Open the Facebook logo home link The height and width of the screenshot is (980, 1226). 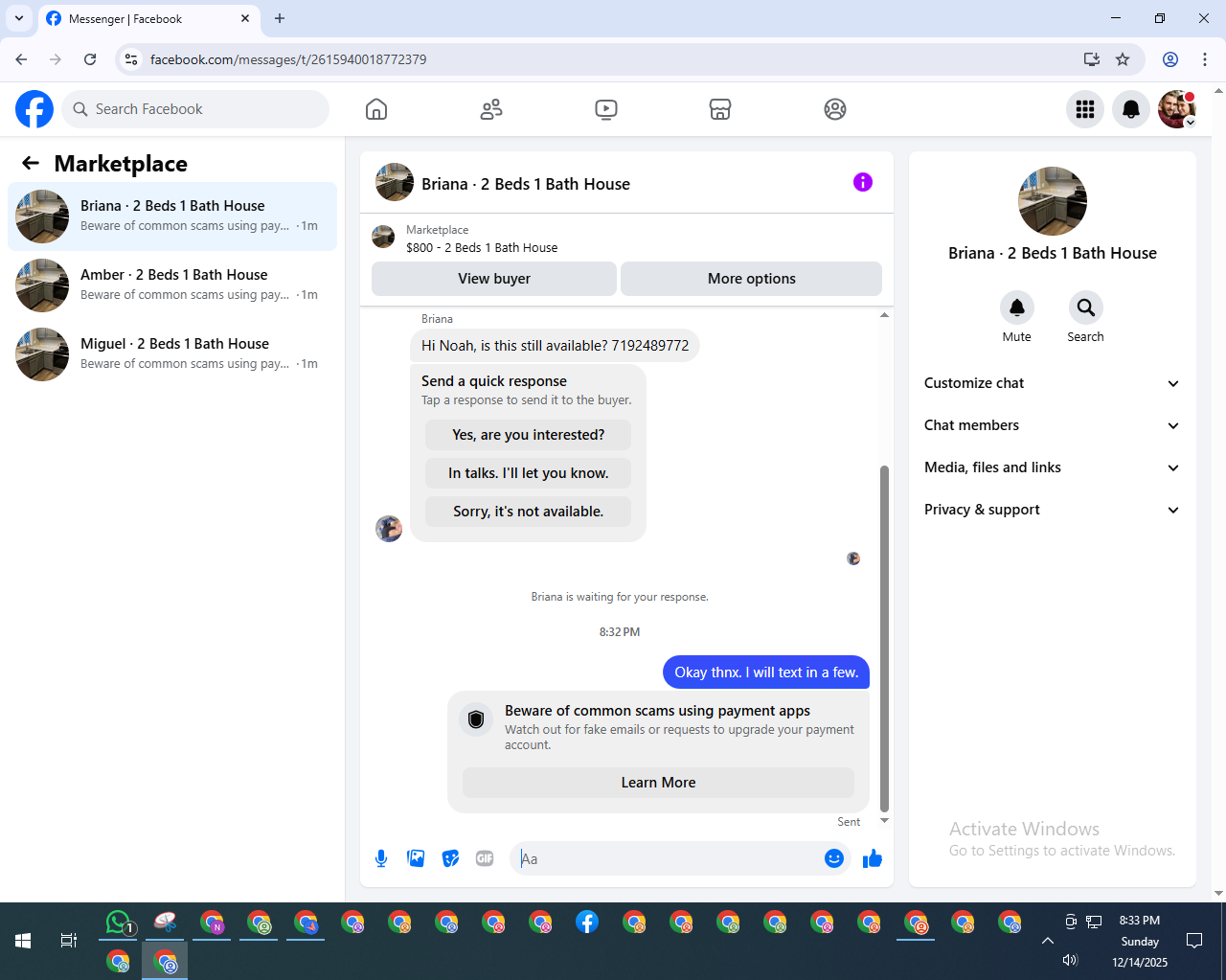(34, 109)
